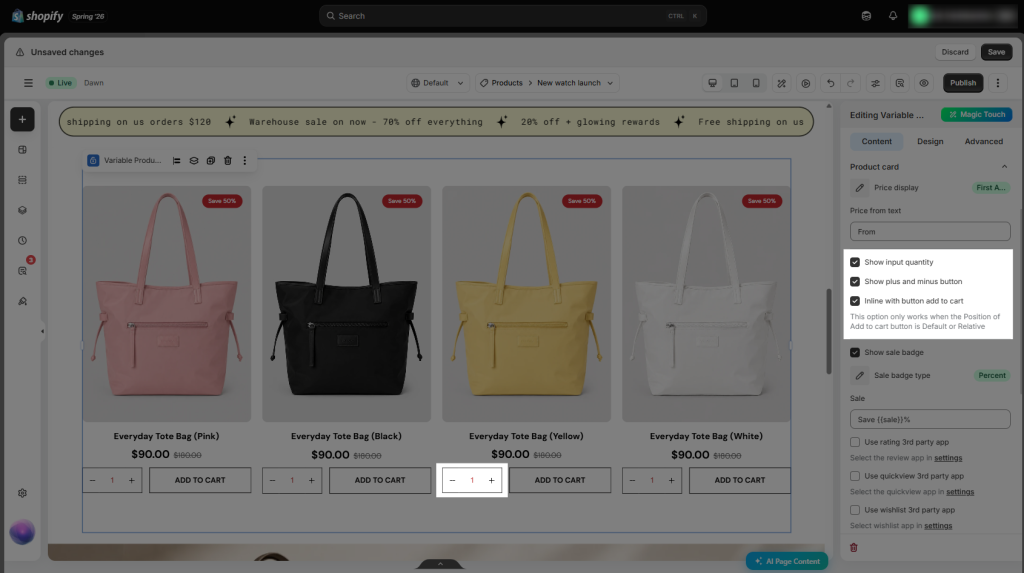Image resolution: width=1024 pixels, height=573 pixels.
Task: Click the redo arrow
Action: [x=850, y=83]
